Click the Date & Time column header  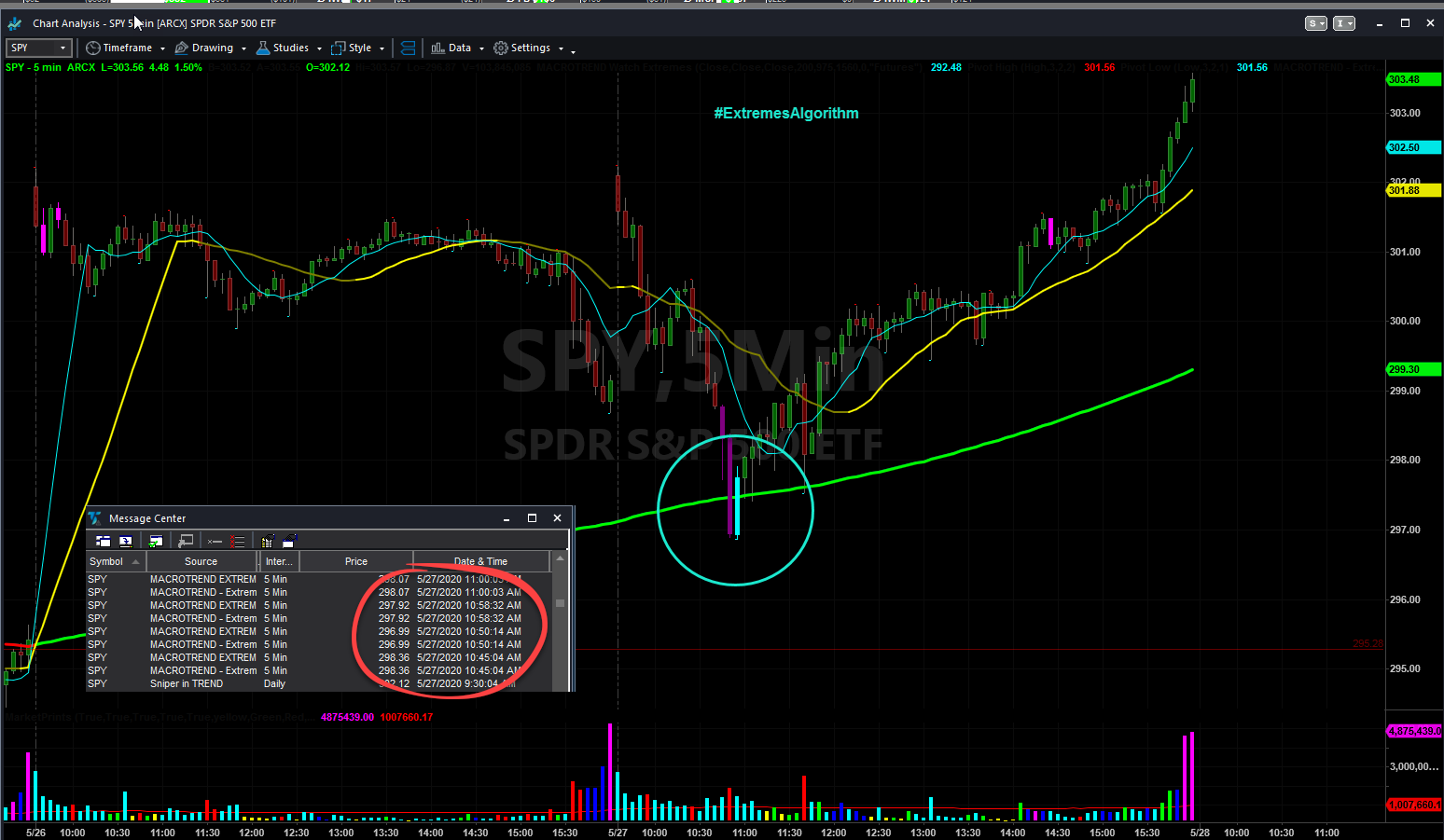click(480, 560)
